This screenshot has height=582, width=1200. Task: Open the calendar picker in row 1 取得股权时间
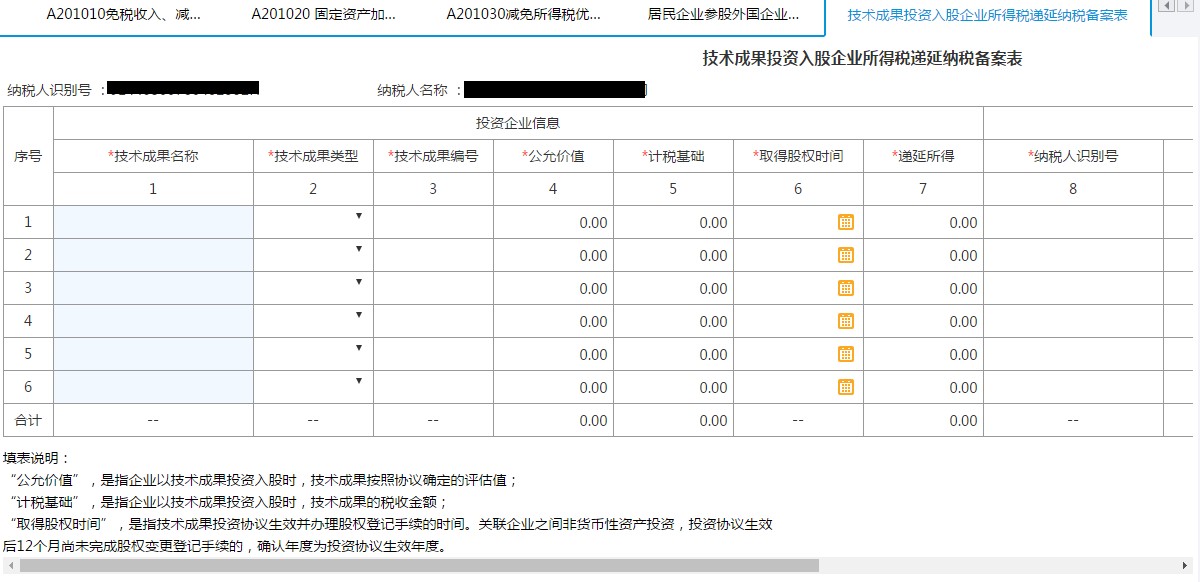coord(845,222)
